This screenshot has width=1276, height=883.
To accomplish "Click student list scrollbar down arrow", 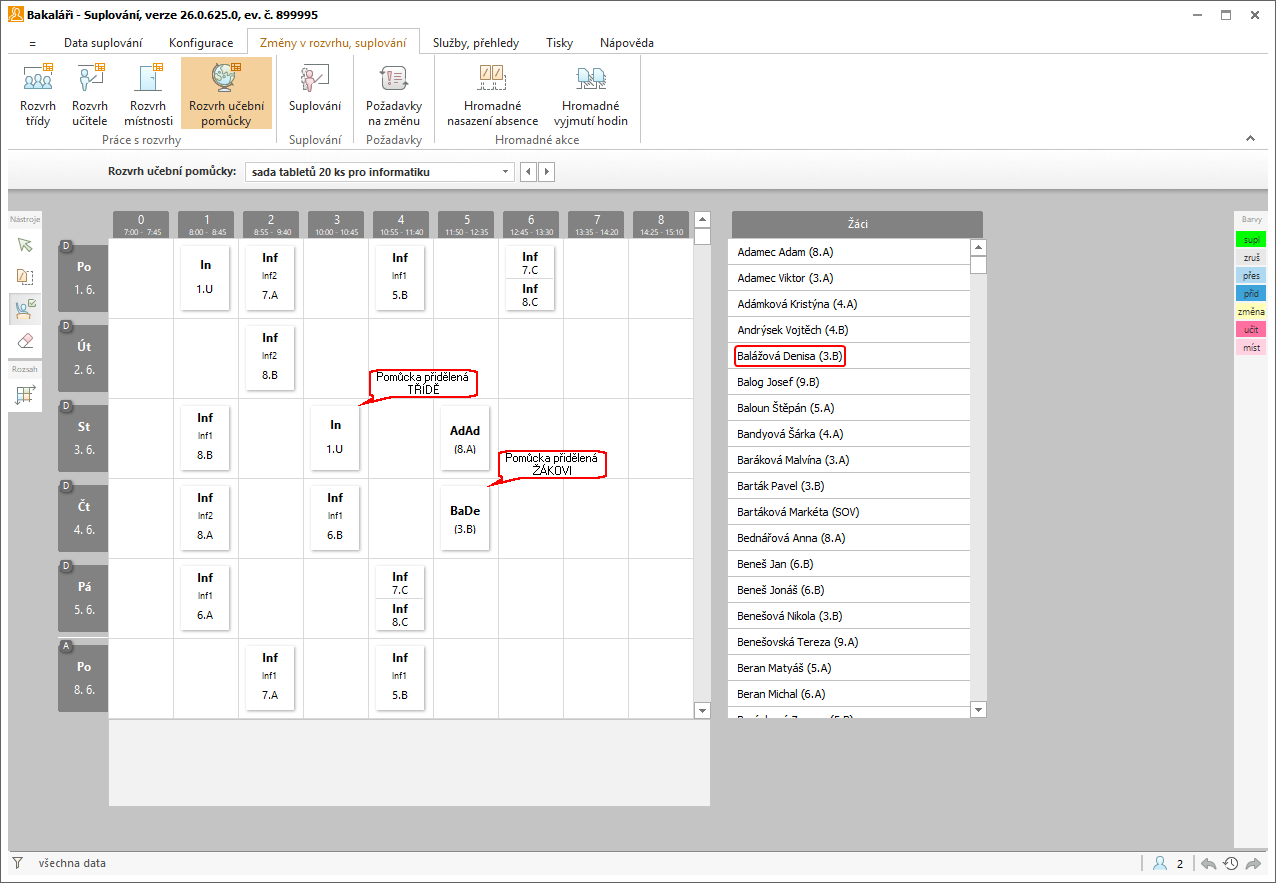I will (x=978, y=709).
